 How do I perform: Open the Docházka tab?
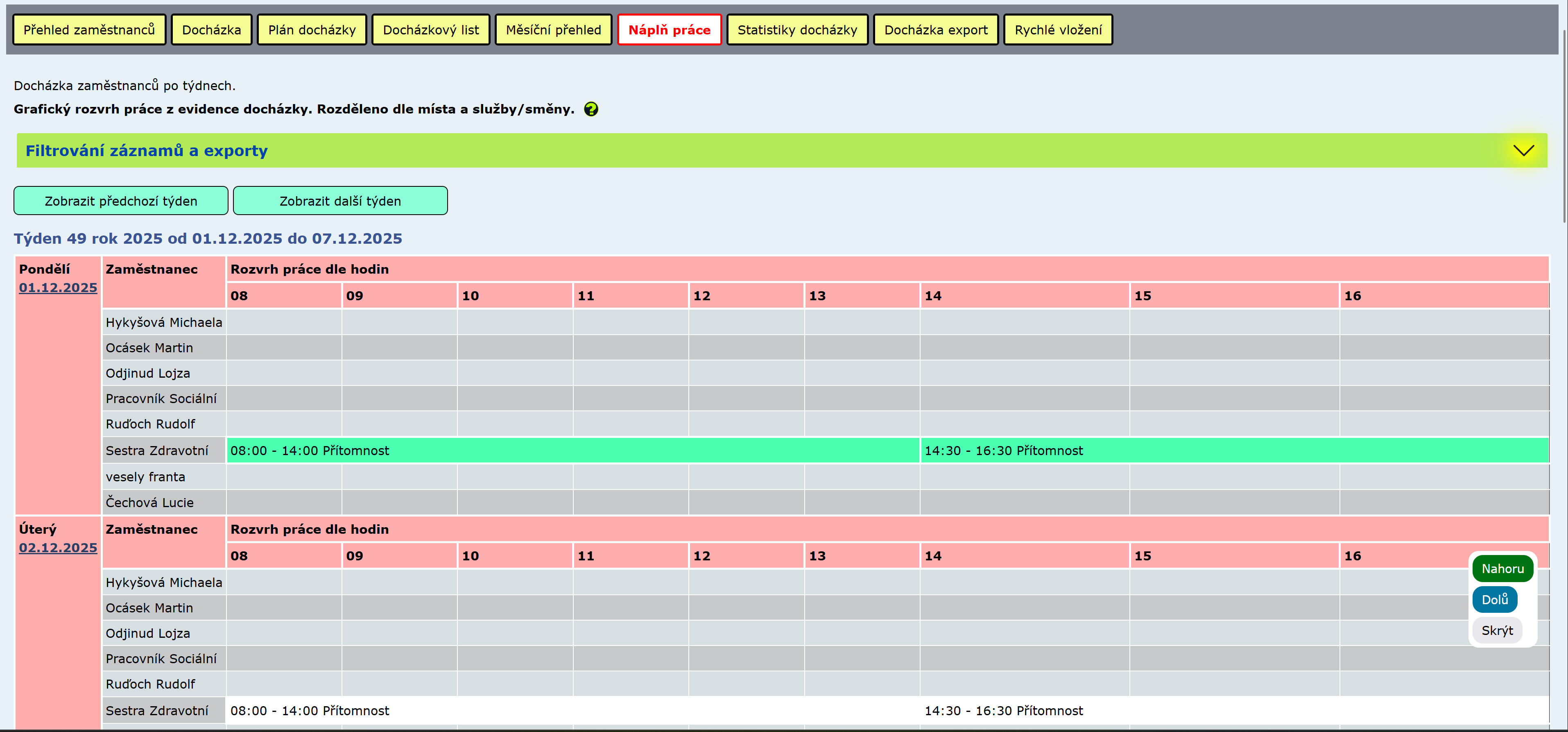click(x=211, y=30)
